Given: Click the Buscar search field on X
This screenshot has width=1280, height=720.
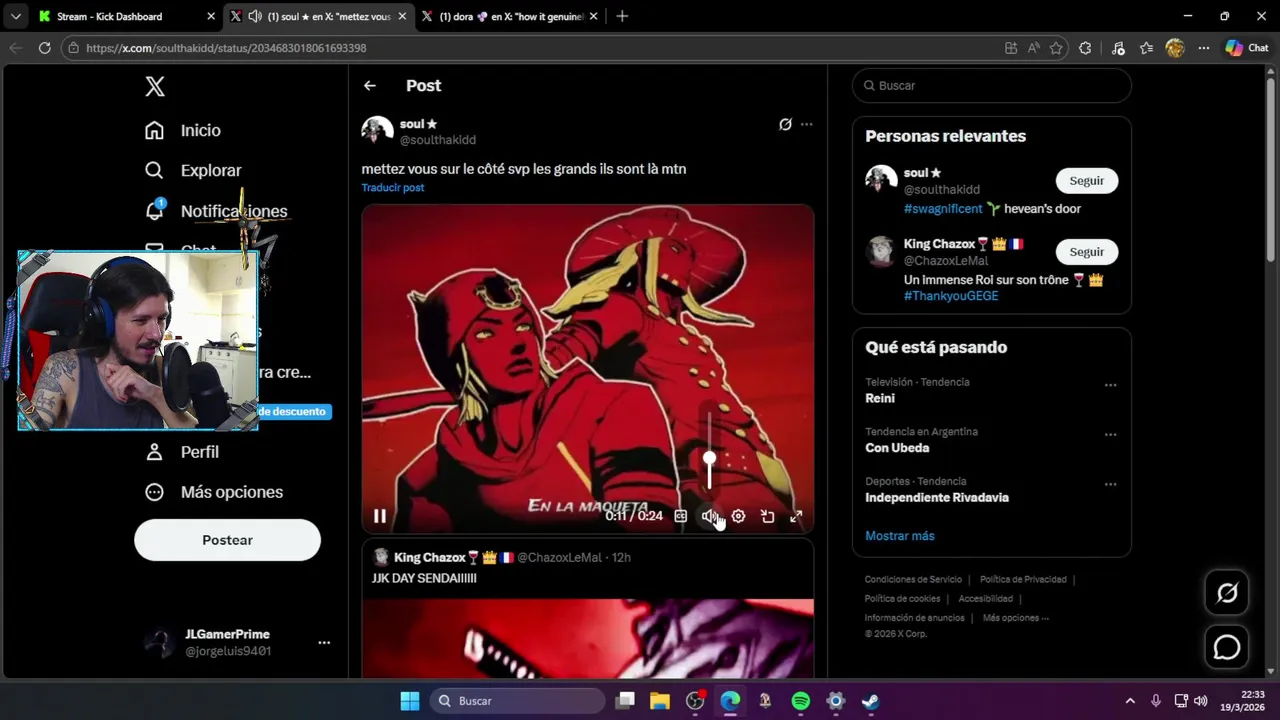Looking at the screenshot, I should tap(992, 86).
